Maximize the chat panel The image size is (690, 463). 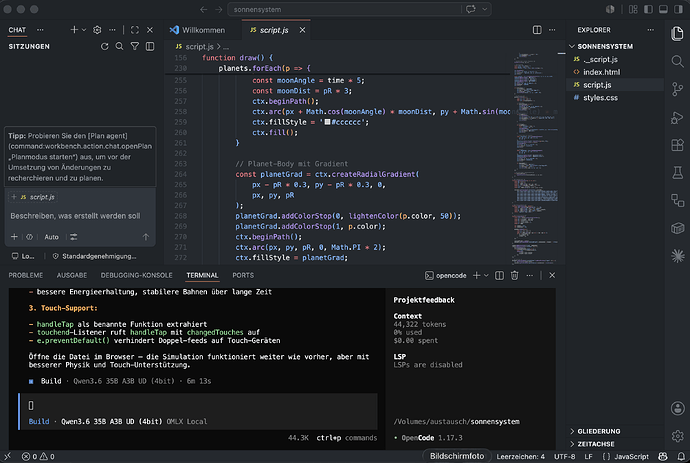click(x=135, y=30)
